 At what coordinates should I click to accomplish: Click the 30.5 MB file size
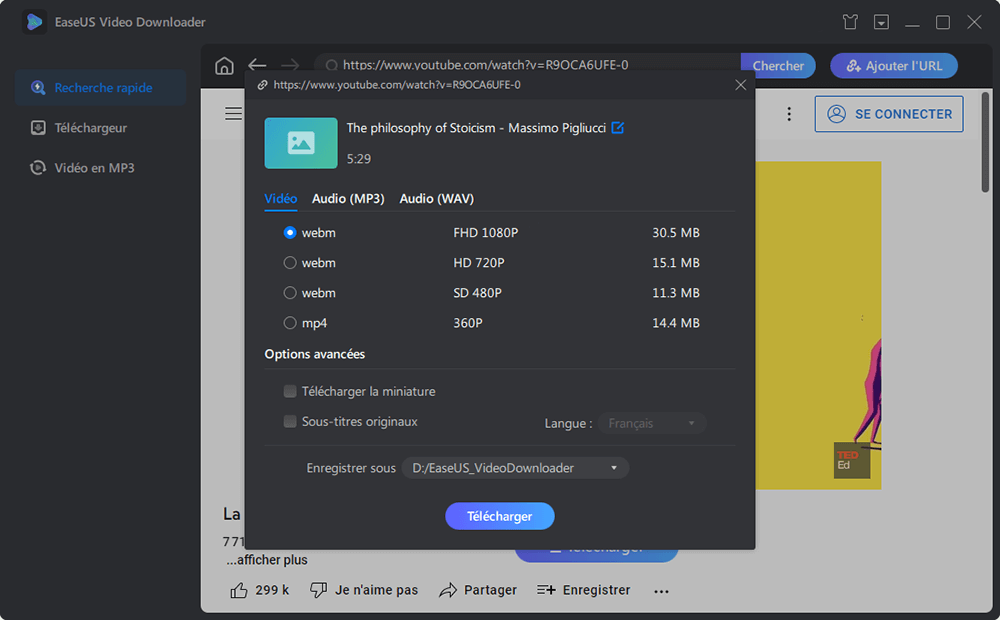pos(675,233)
